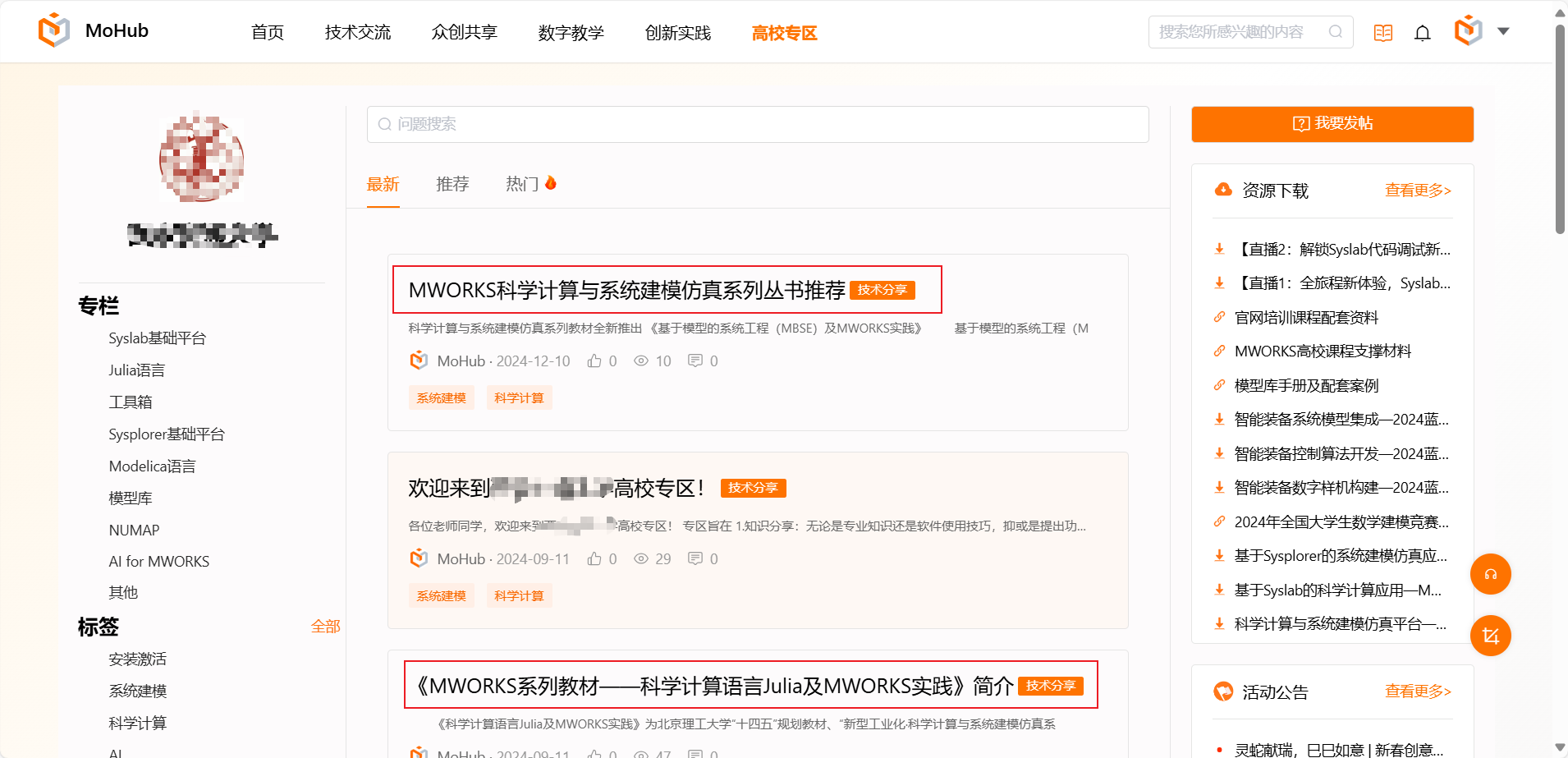1568x758 pixels.
Task: Open comments icon on 欢迎来到高校专区 post
Action: coord(695,559)
